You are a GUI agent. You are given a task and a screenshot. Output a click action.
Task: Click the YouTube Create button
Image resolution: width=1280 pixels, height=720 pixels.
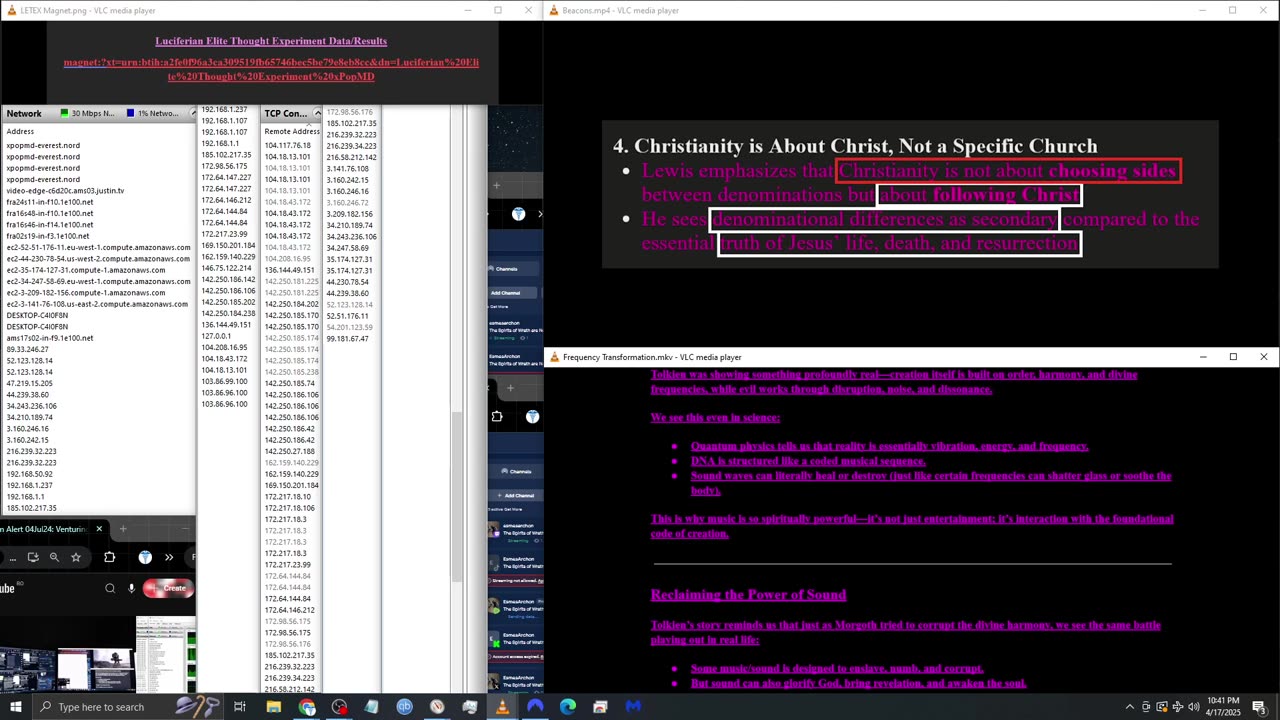pyautogui.click(x=167, y=588)
